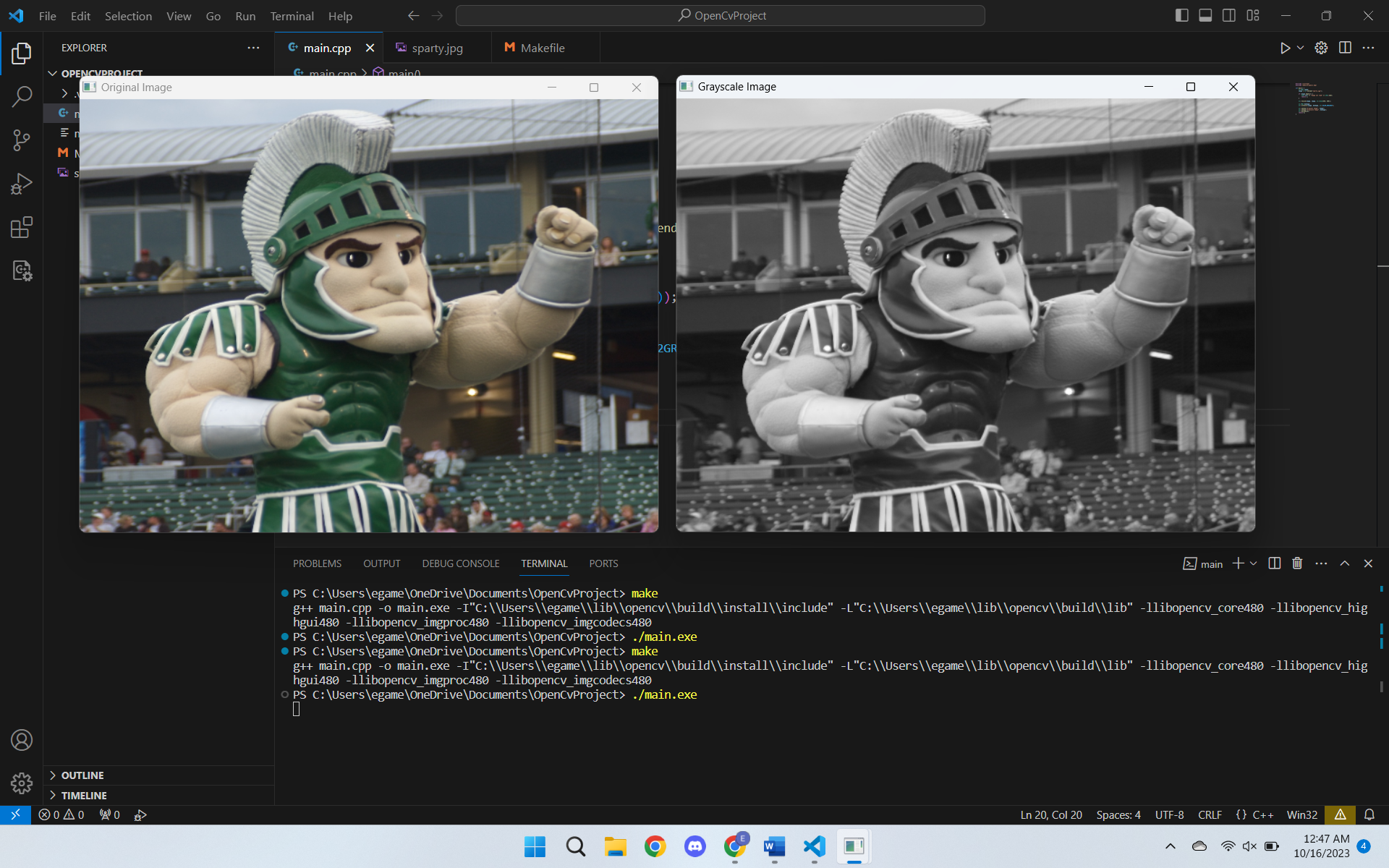Toggle the bottom panel layout button
This screenshot has width=1389, height=868.
(1205, 15)
